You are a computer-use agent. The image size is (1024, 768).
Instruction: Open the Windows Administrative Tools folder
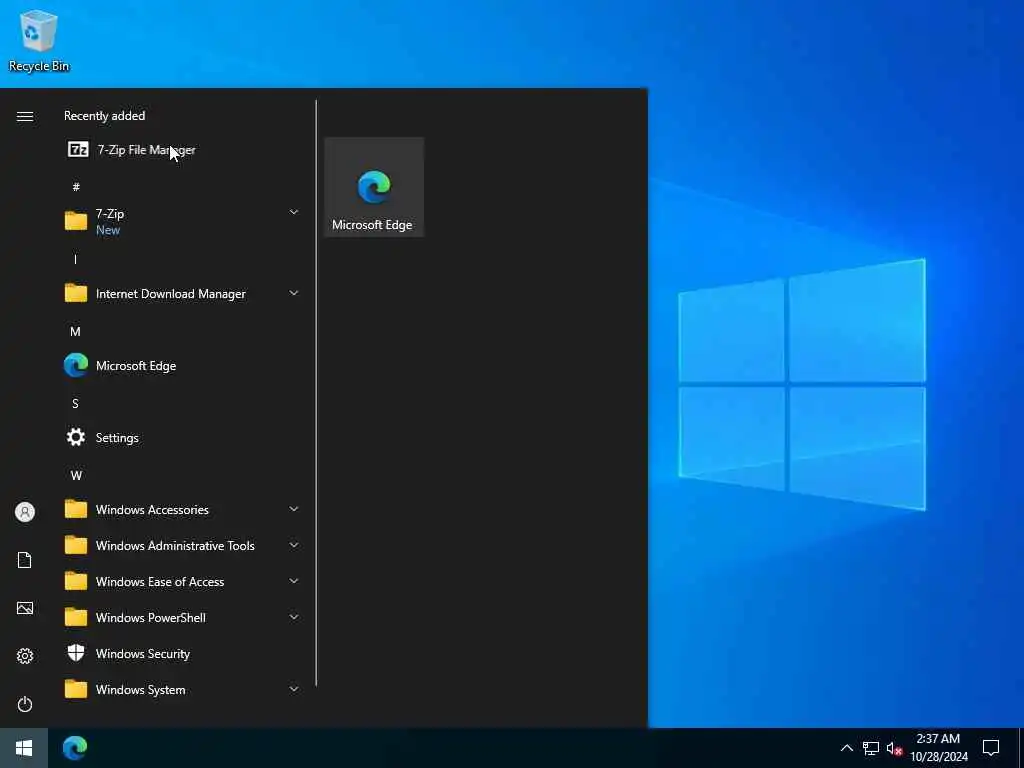click(x=182, y=545)
